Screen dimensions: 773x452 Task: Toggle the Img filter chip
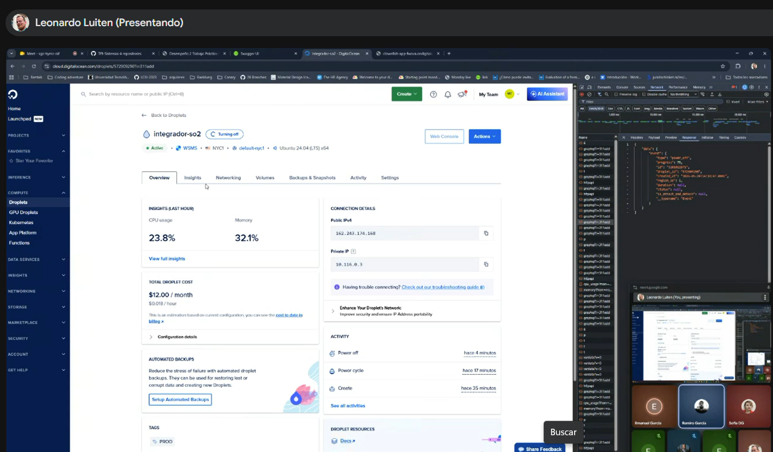[647, 108]
